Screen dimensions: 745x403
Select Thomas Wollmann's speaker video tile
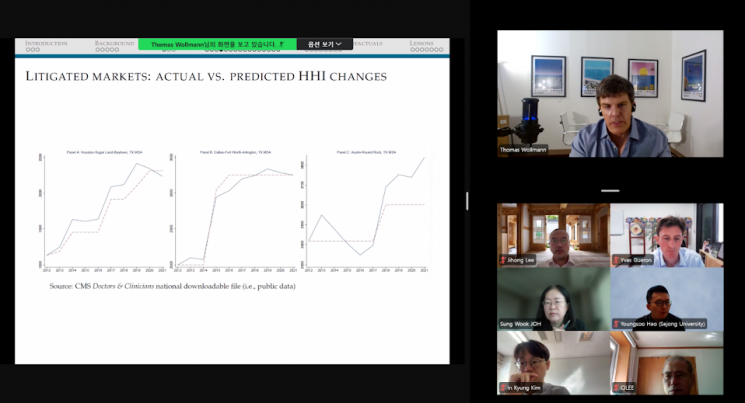[x=610, y=94]
